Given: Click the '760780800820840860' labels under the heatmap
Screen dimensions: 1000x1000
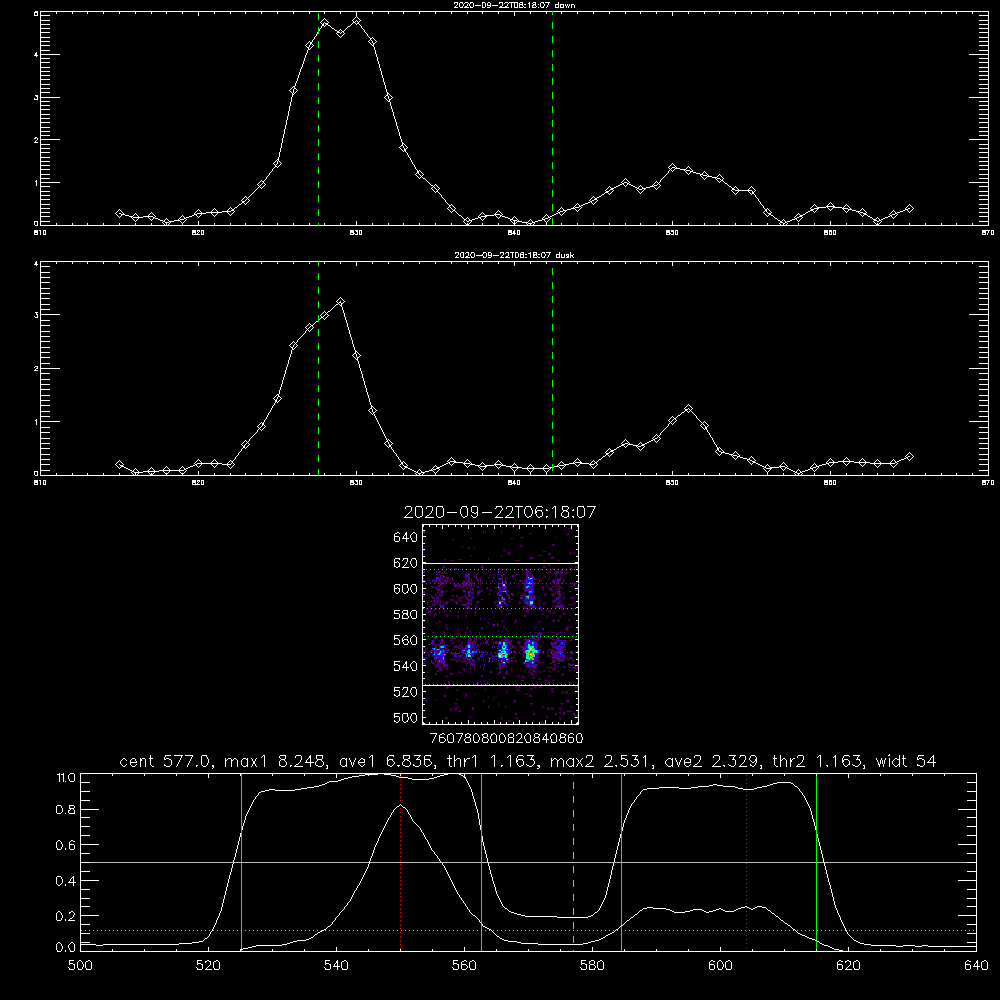Looking at the screenshot, I should coord(507,739).
